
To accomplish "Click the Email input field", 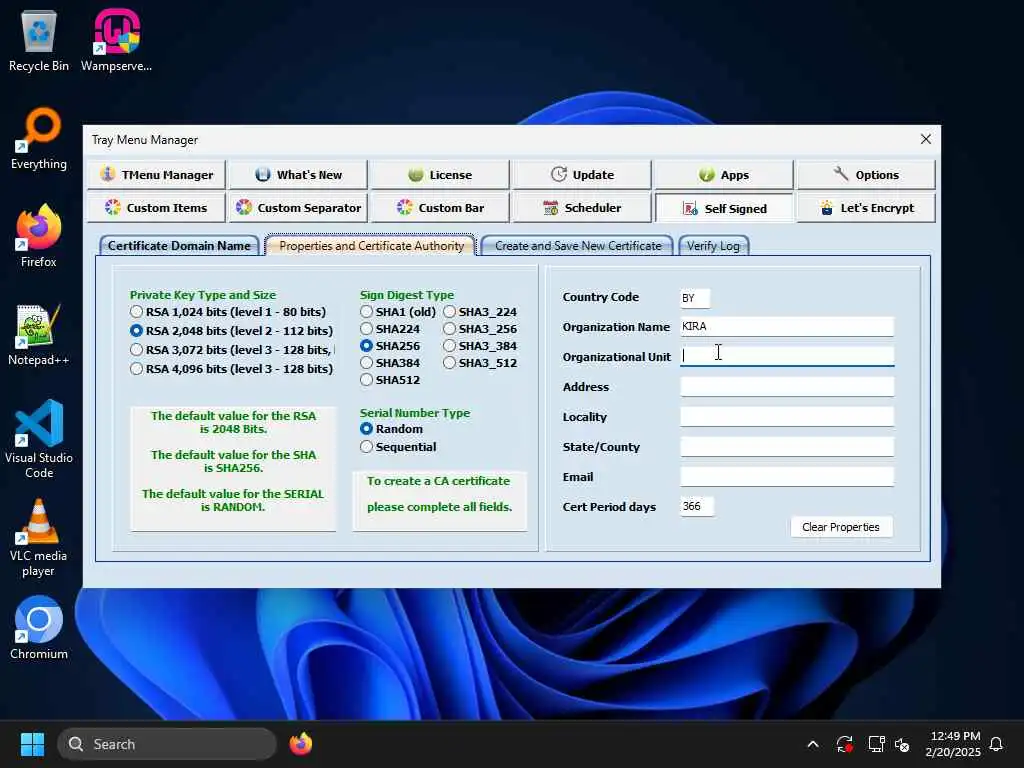I will [787, 477].
